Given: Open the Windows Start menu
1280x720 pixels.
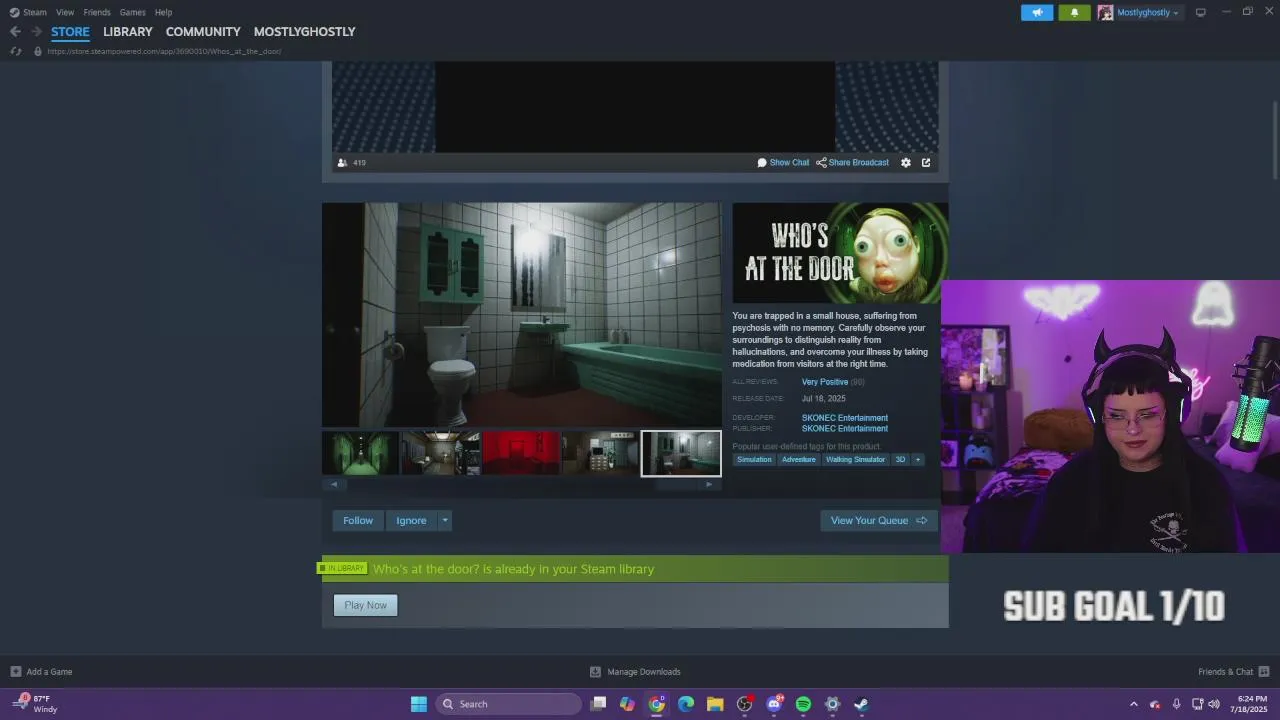Looking at the screenshot, I should point(419,704).
